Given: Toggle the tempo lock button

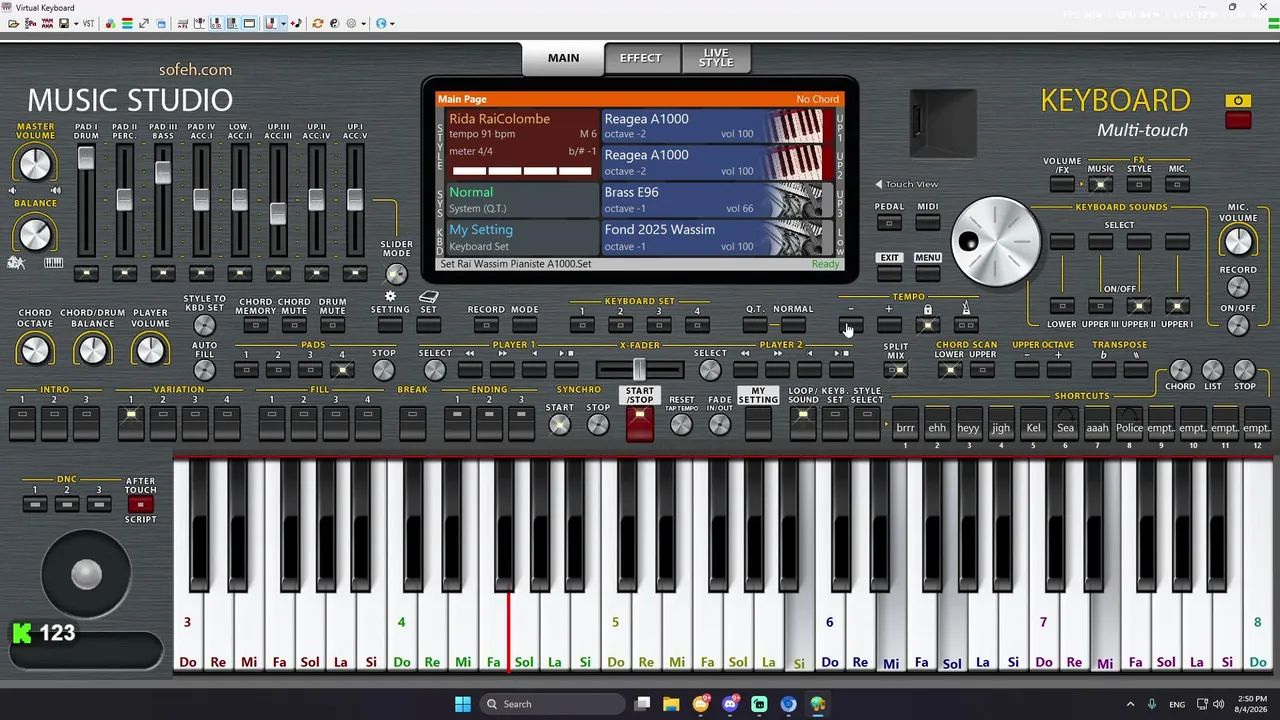Looking at the screenshot, I should tap(928, 325).
